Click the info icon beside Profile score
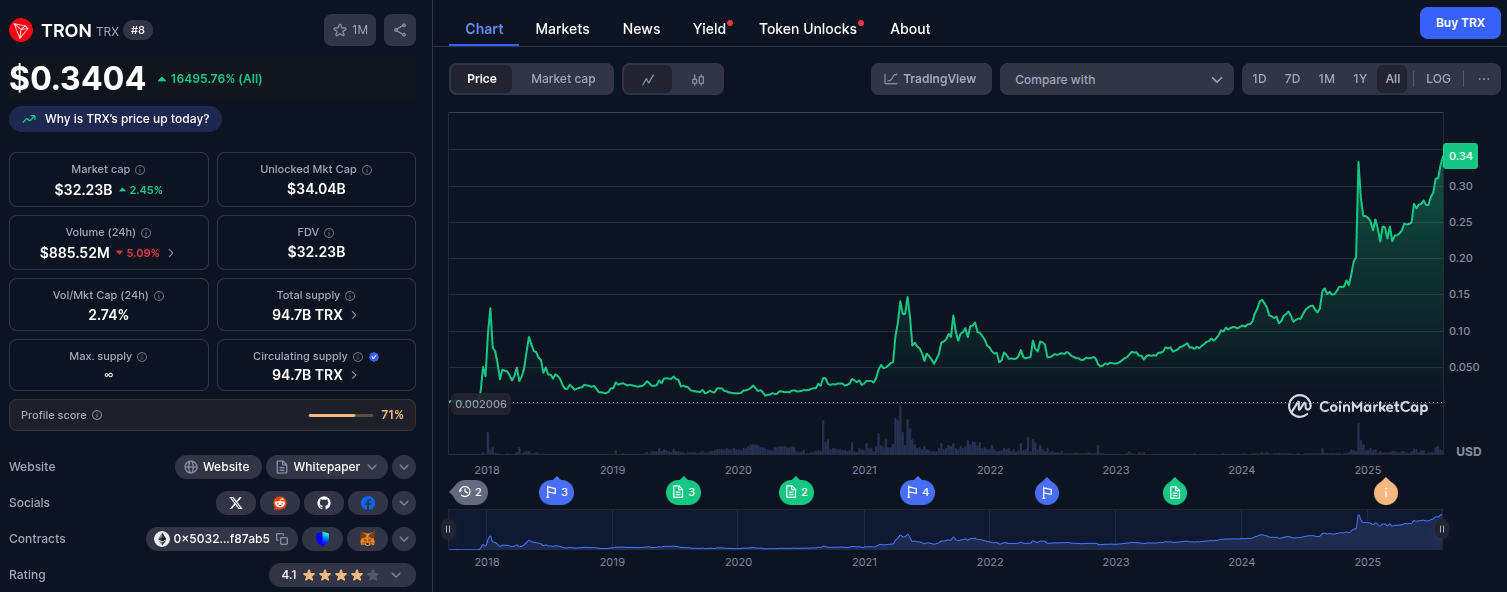The height and width of the screenshot is (592, 1507). click(x=97, y=415)
